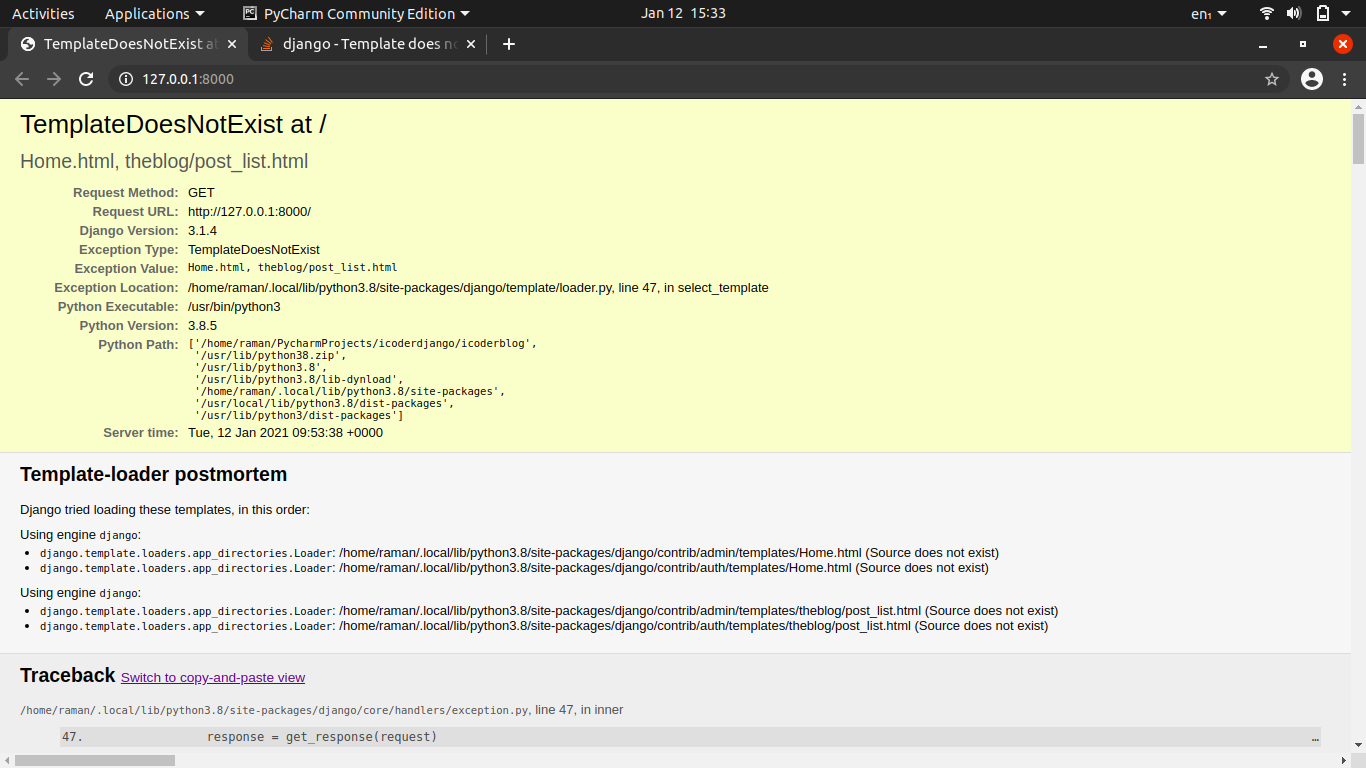Close the django Stack Overflow tab
This screenshot has width=1366, height=768.
[x=470, y=44]
